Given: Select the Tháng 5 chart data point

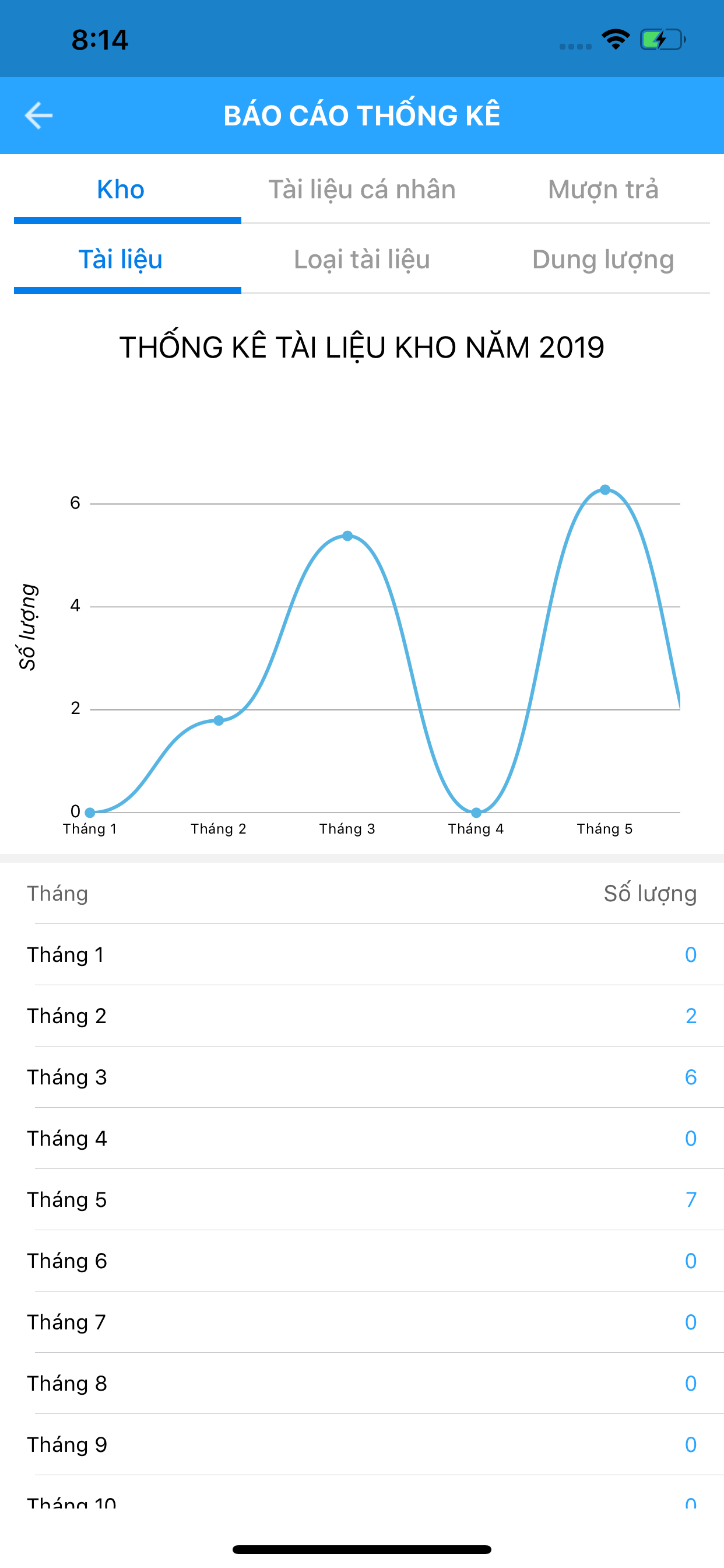Looking at the screenshot, I should 604,490.
